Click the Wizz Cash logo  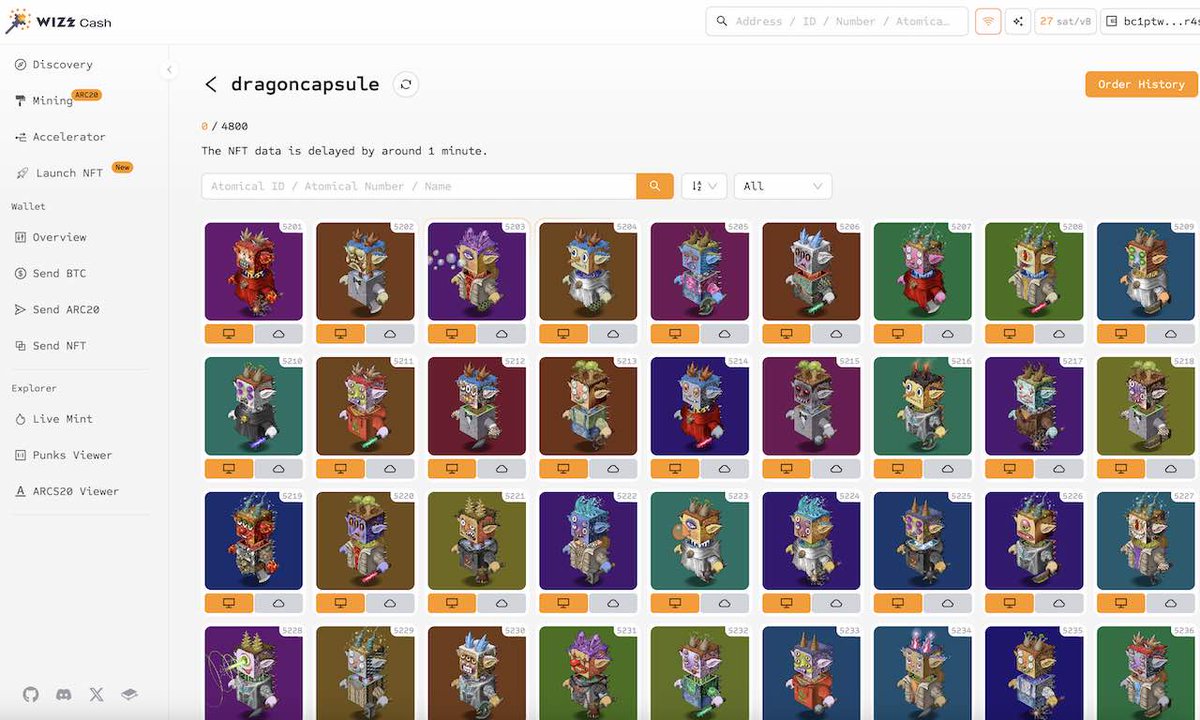(x=59, y=21)
